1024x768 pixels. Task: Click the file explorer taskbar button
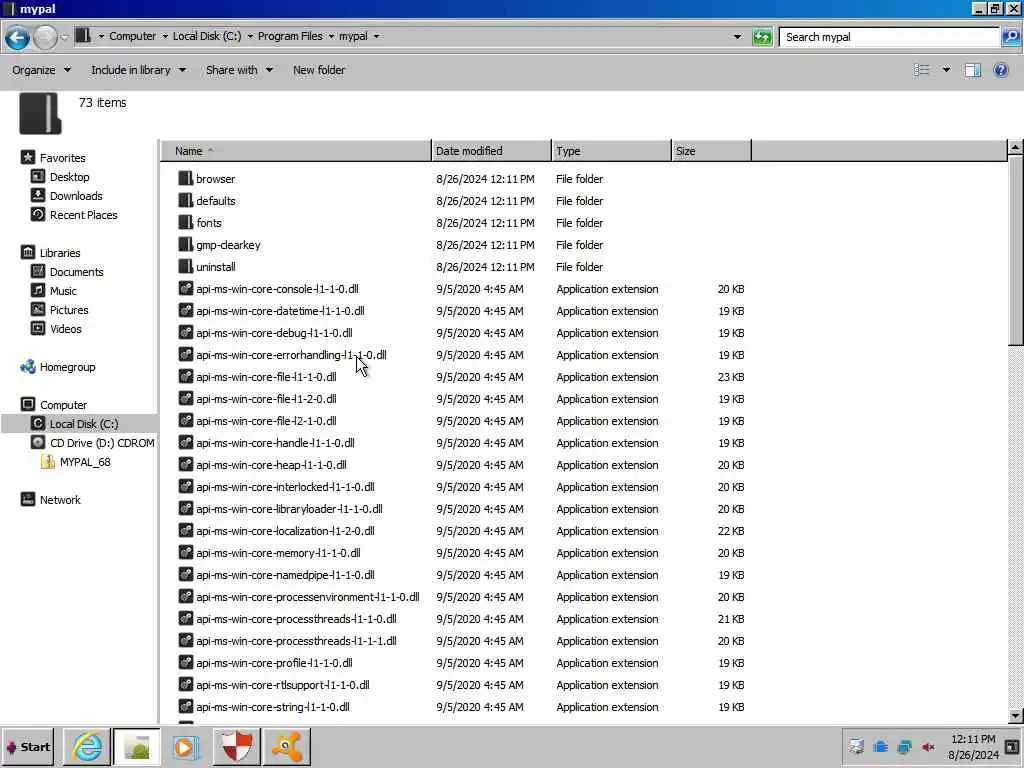point(136,746)
